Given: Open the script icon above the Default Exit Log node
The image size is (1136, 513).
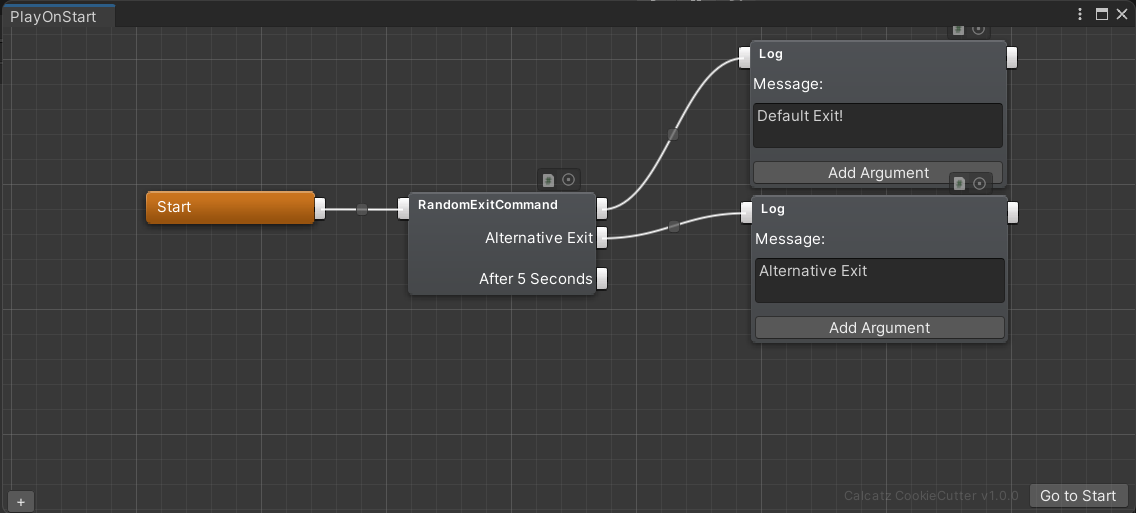Looking at the screenshot, I should pyautogui.click(x=958, y=29).
